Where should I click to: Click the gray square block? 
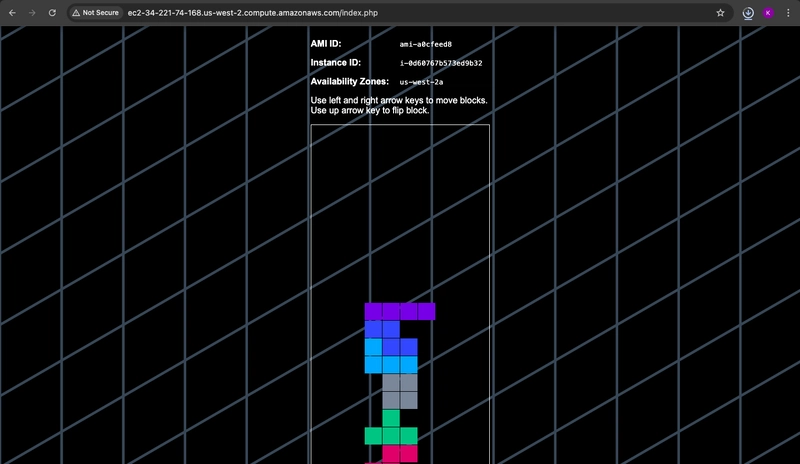pos(400,391)
